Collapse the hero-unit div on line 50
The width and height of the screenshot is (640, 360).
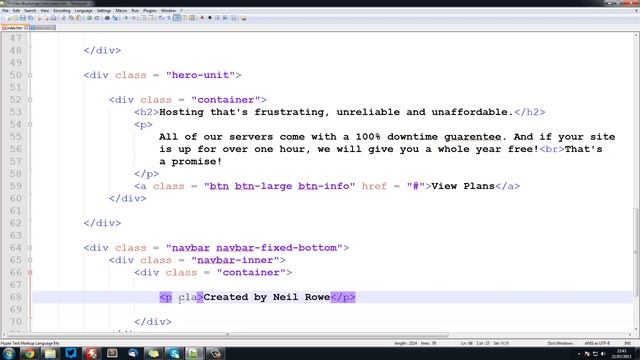30,75
